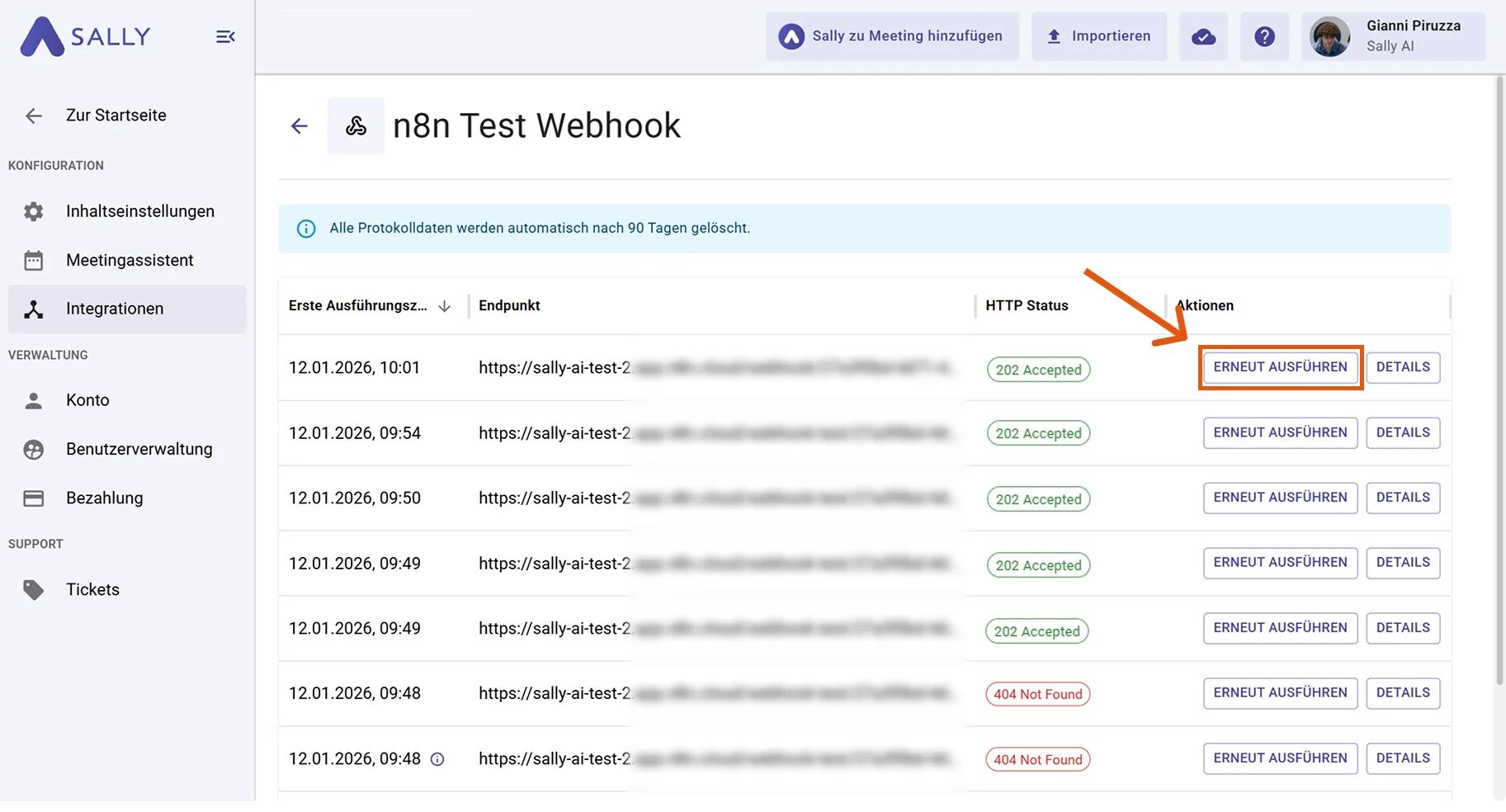The height and width of the screenshot is (812, 1506).
Task: Open Gianni Piruzza user profile menu
Action: tap(1393, 36)
